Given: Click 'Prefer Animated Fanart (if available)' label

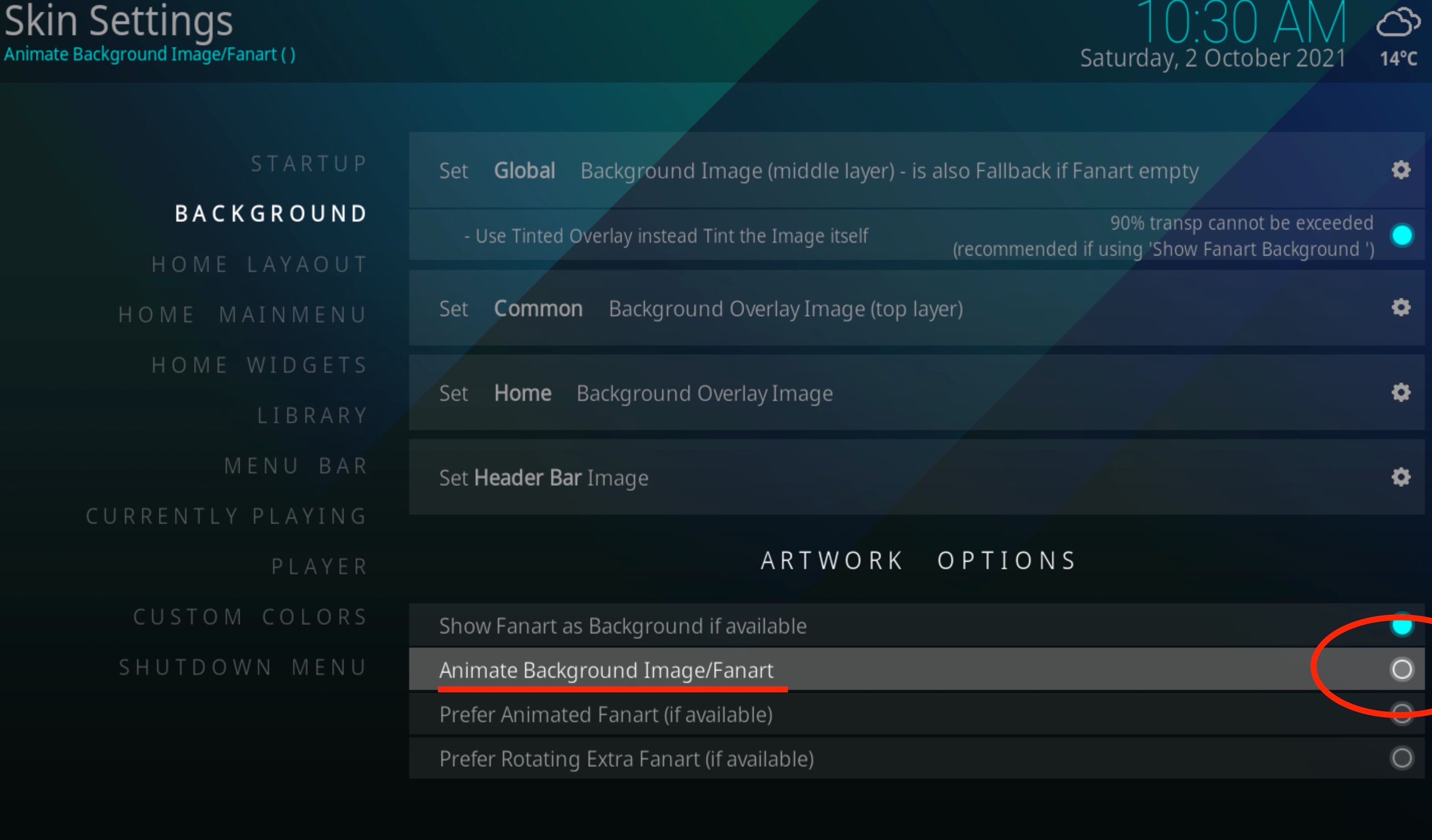Looking at the screenshot, I should coord(606,715).
